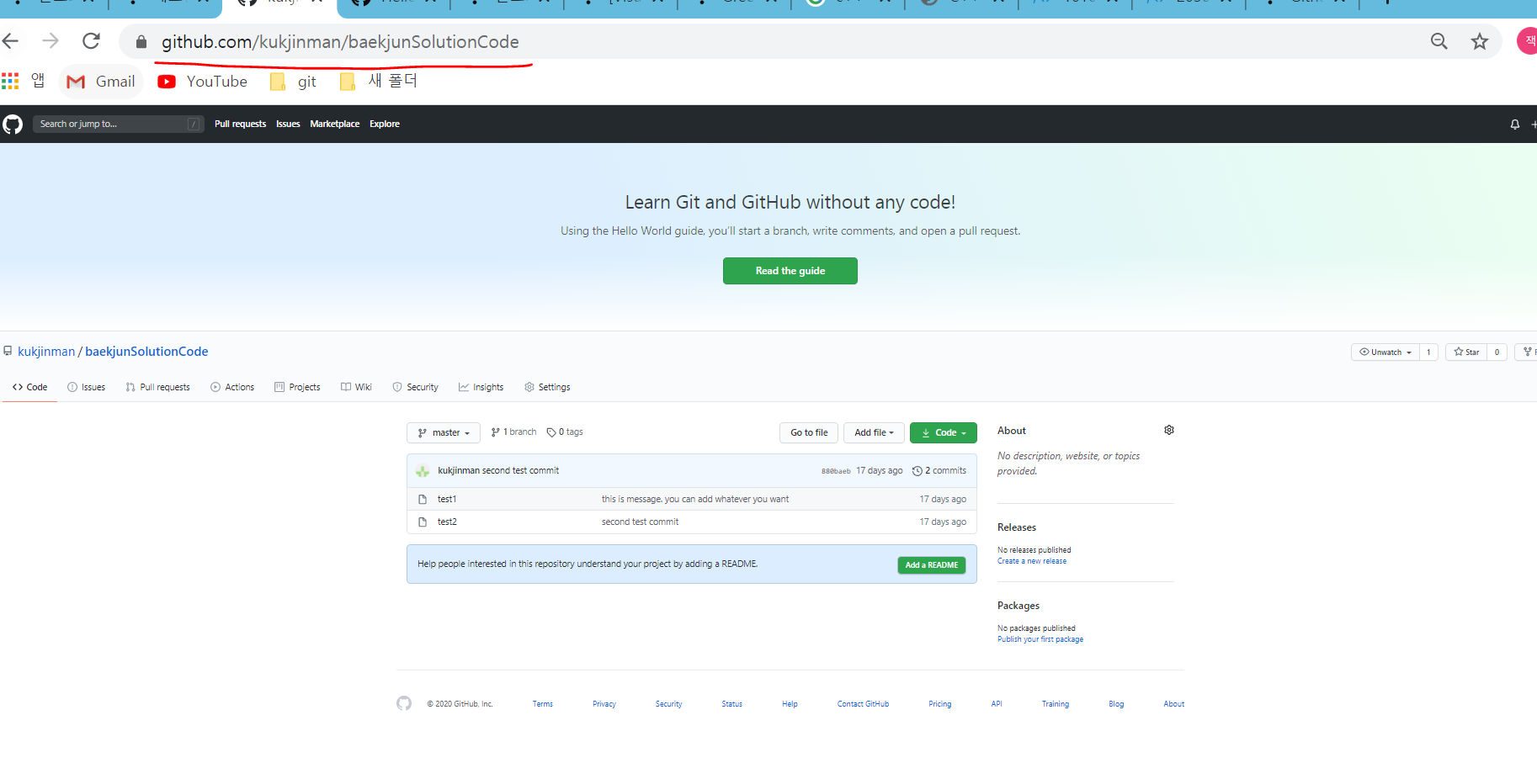Image resolution: width=1537 pixels, height=784 pixels.
Task: Open Marketplace in top navigation
Action: point(334,124)
